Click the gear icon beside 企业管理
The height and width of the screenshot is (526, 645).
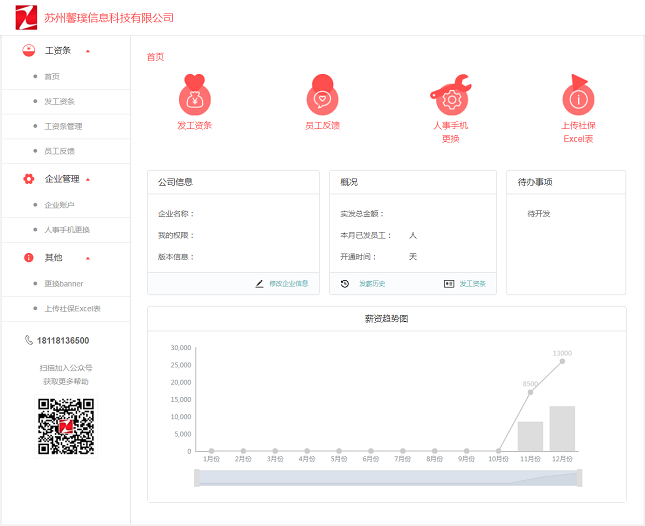tap(29, 179)
